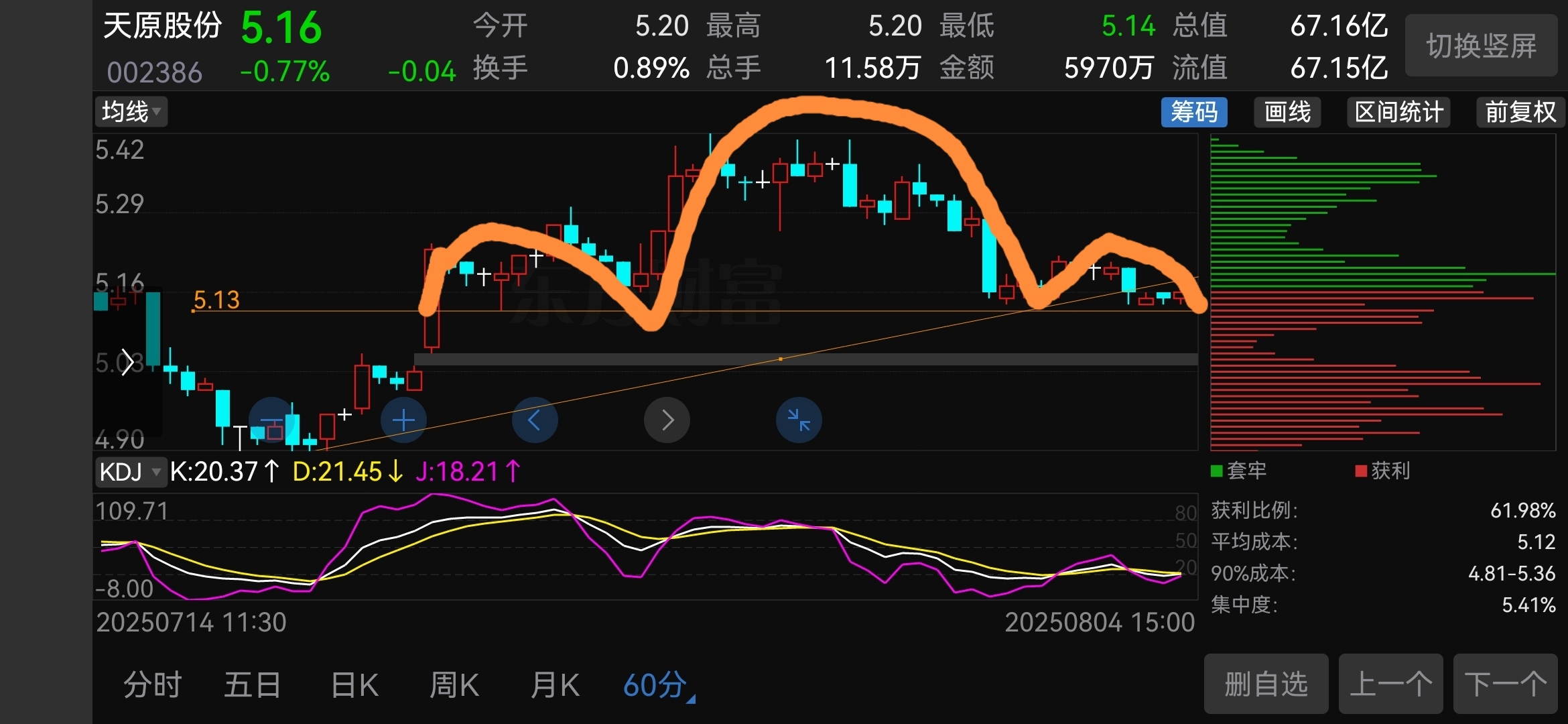This screenshot has height=724, width=1568.
Task: Click the stock name 天原股份
Action: 162,26
